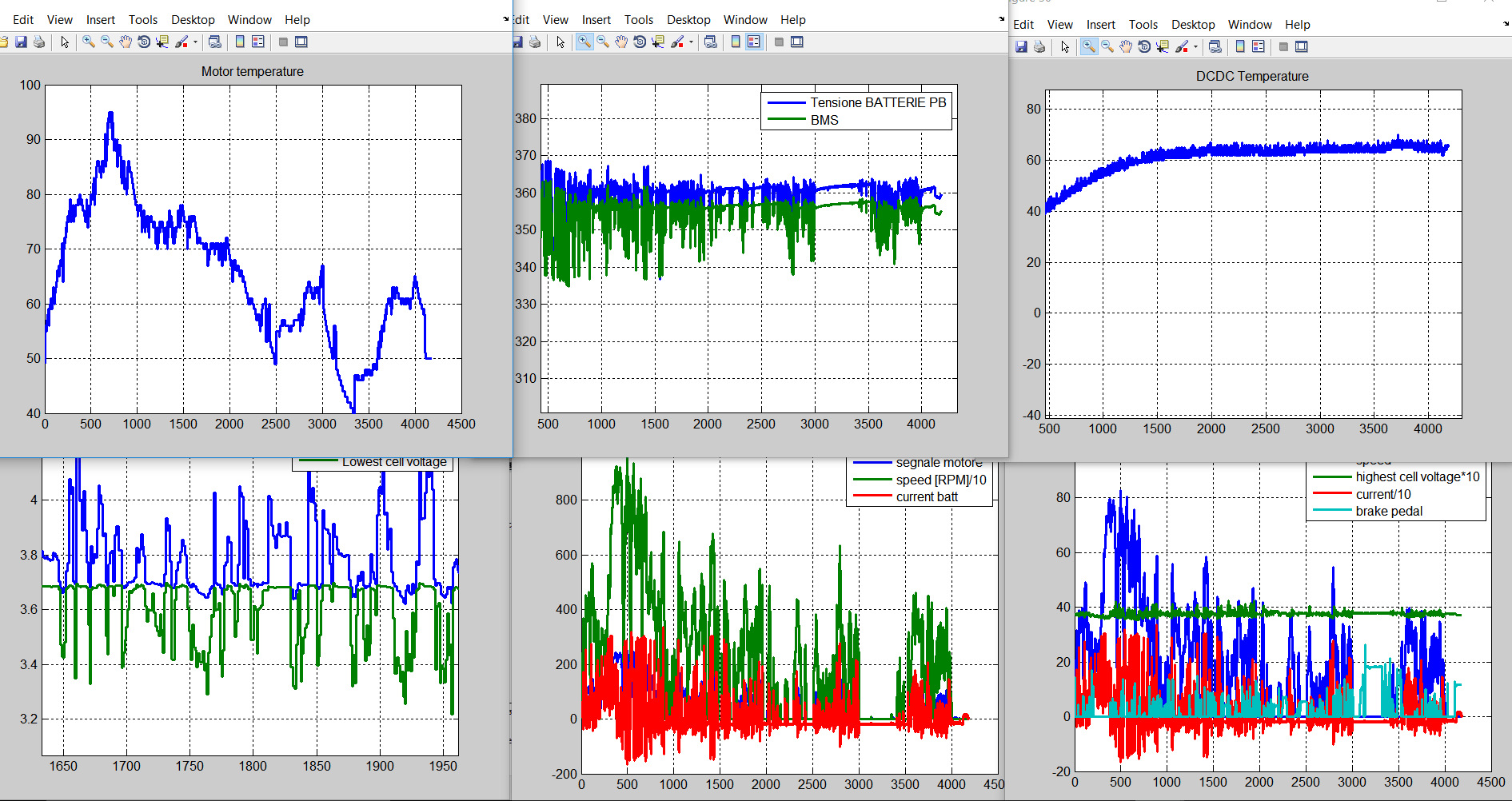
Task: Open brush color dropdown in Motor temperature window
Action: [195, 42]
